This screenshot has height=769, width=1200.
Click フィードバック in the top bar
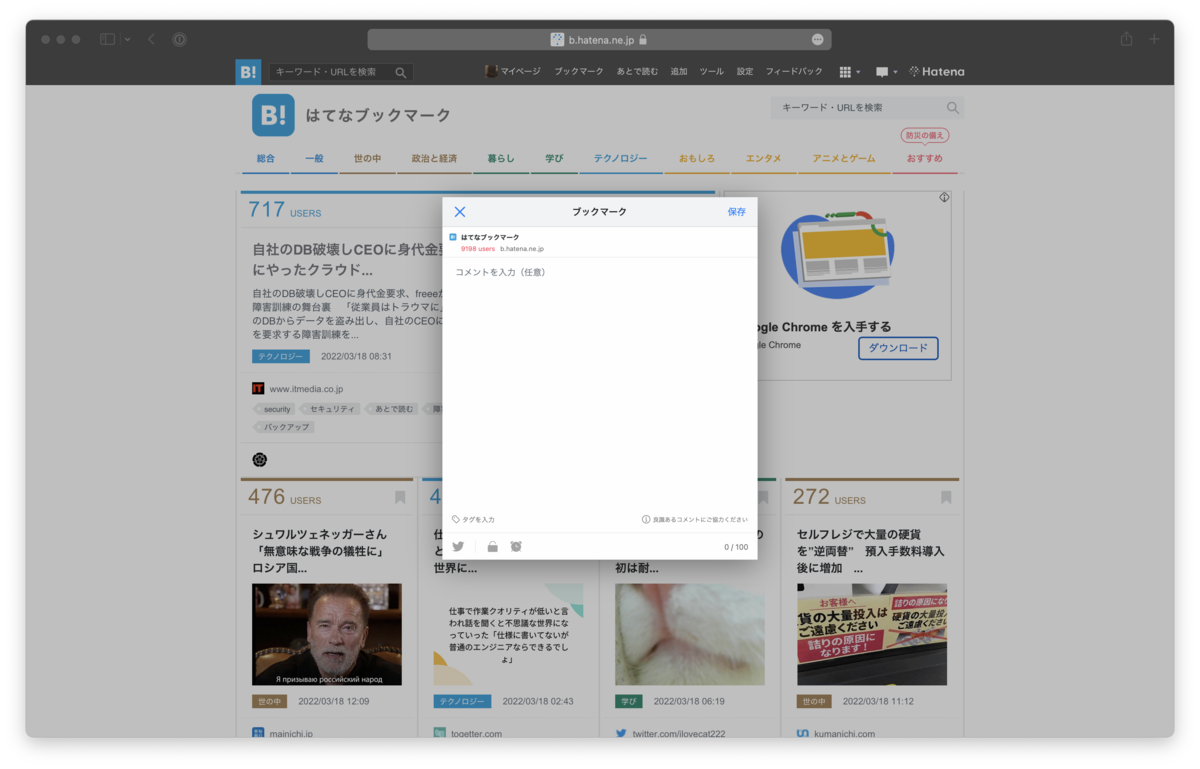(794, 72)
